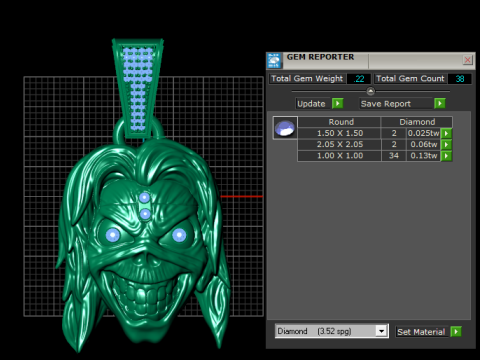Select the round gem thumbnail icon
This screenshot has height=360, width=480.
pyautogui.click(x=285, y=128)
